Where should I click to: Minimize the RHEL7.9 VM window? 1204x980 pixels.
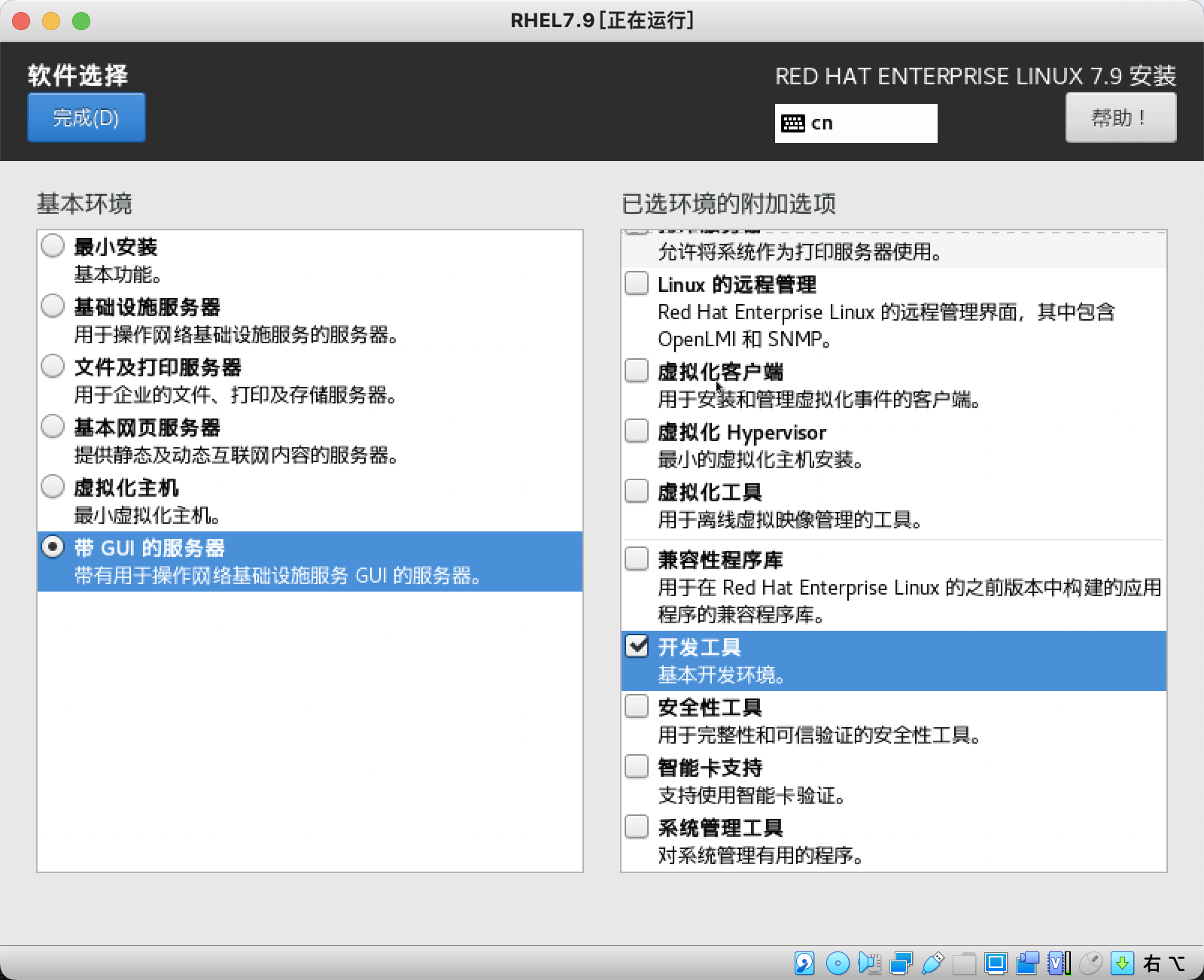[x=51, y=21]
